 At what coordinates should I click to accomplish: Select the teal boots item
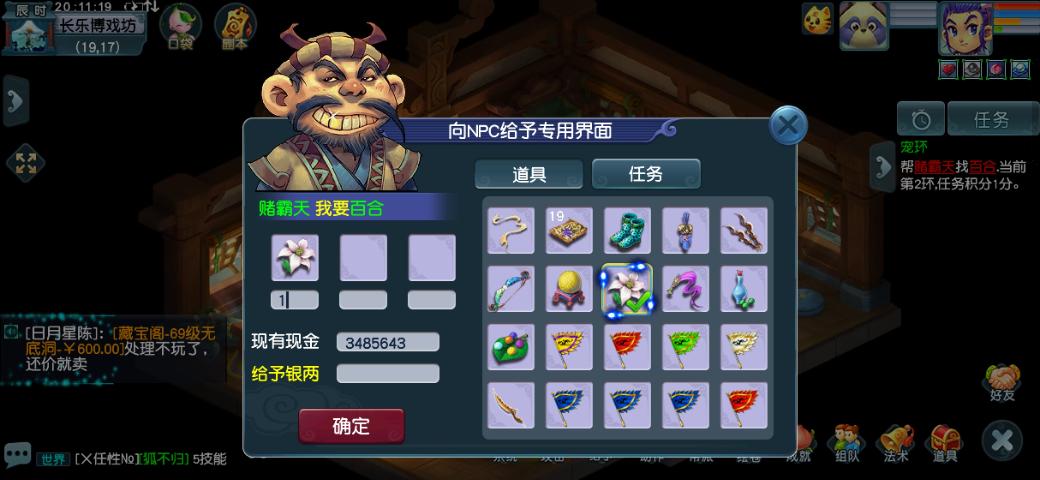(x=627, y=230)
